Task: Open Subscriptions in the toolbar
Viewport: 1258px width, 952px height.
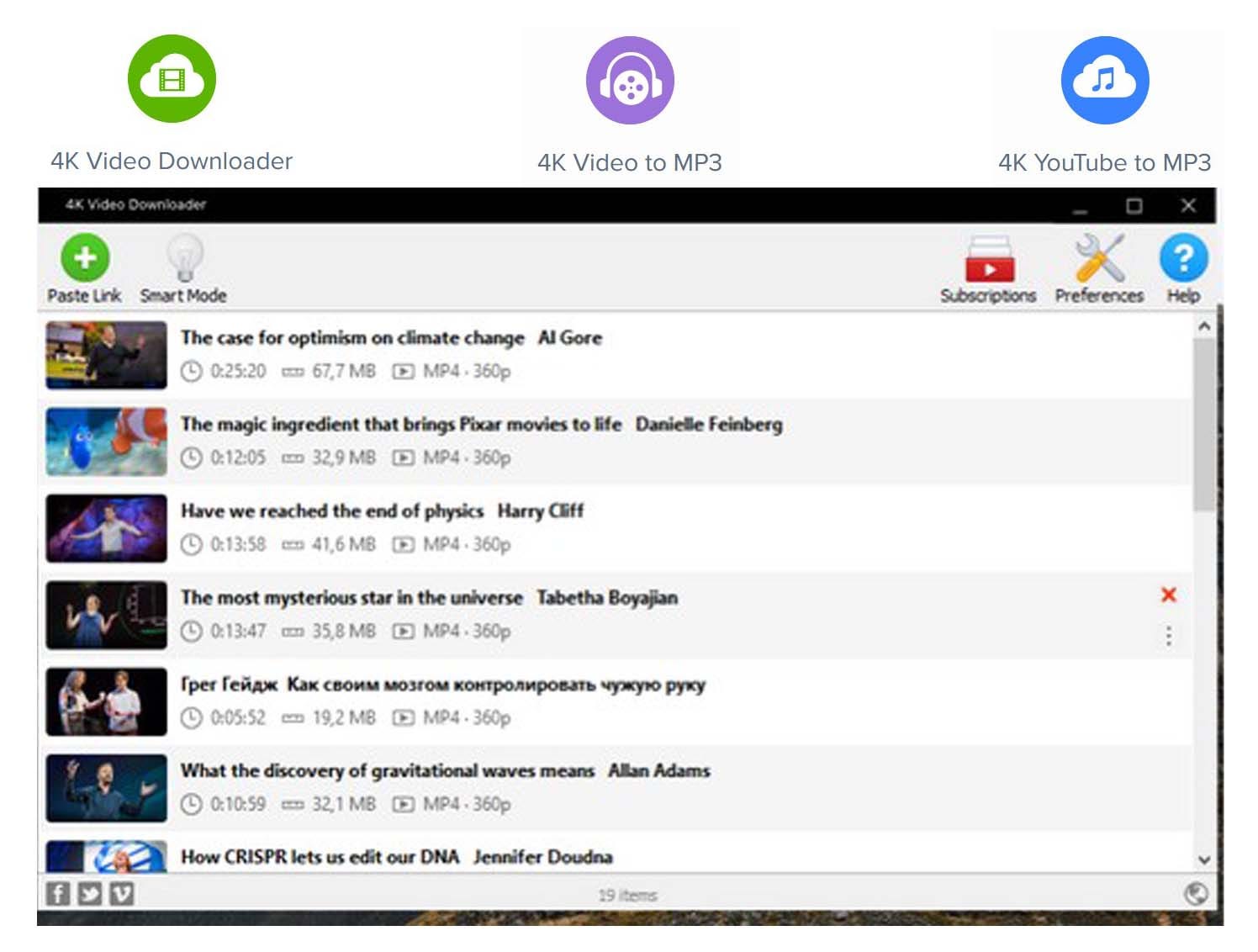Action: (988, 269)
